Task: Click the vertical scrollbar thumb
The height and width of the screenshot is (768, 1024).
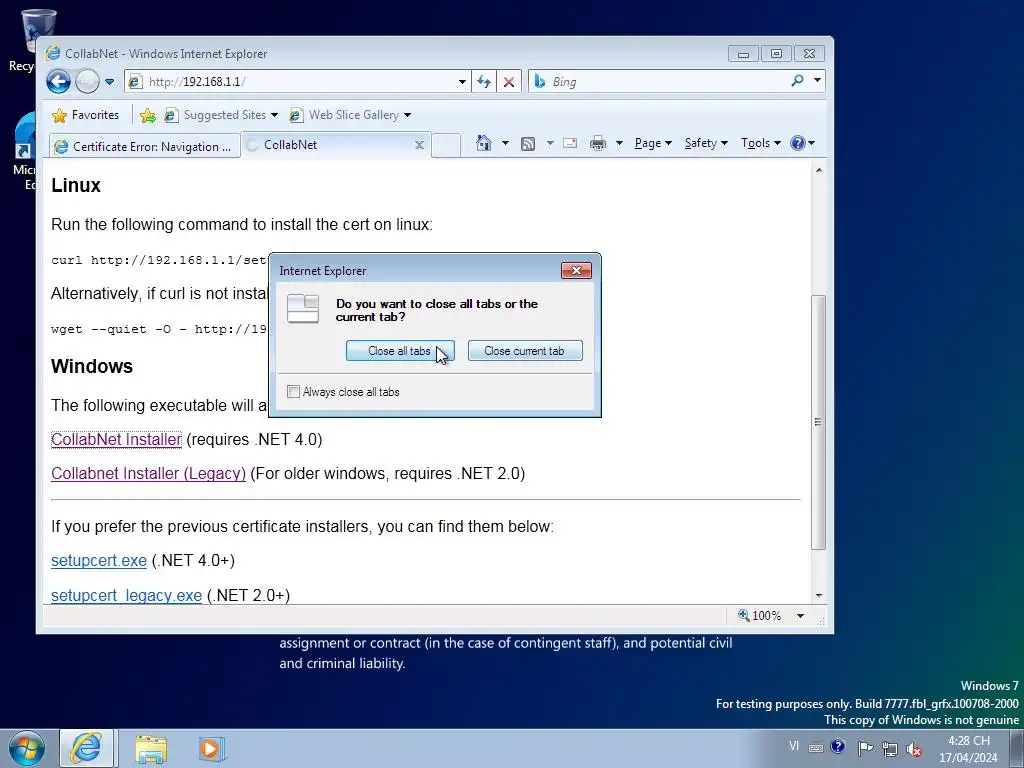Action: (818, 422)
